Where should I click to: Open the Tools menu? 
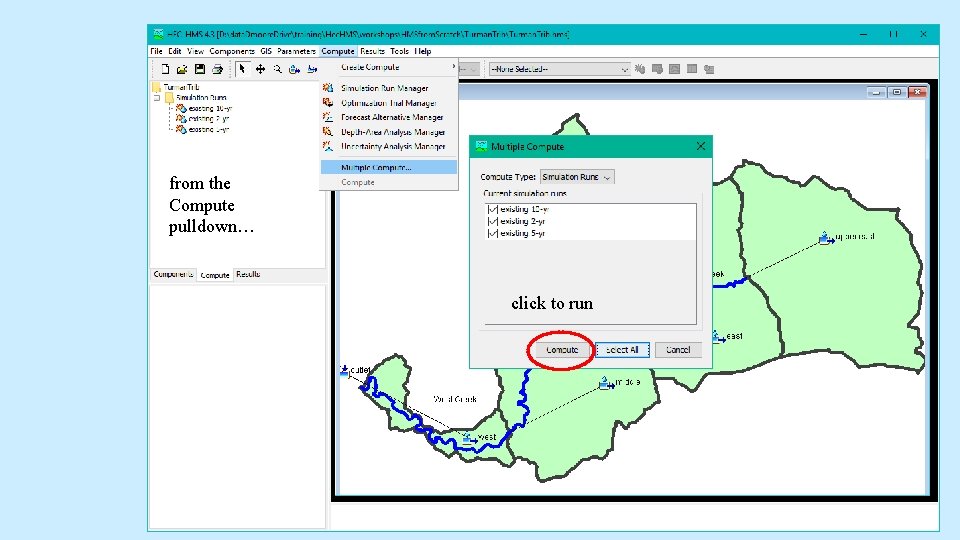pyautogui.click(x=399, y=51)
